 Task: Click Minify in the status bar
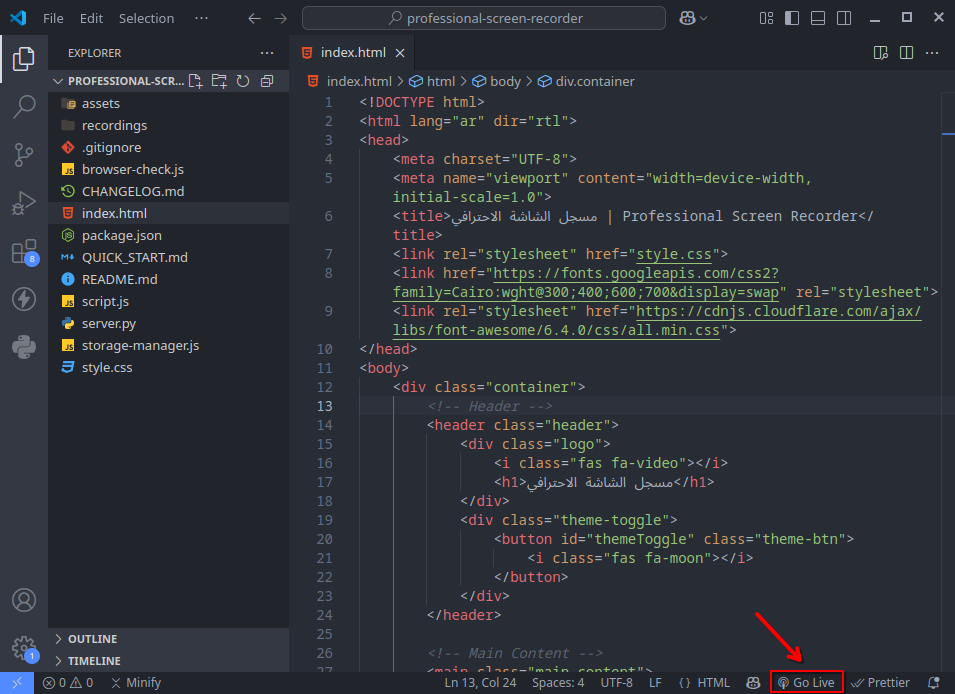pos(136,682)
